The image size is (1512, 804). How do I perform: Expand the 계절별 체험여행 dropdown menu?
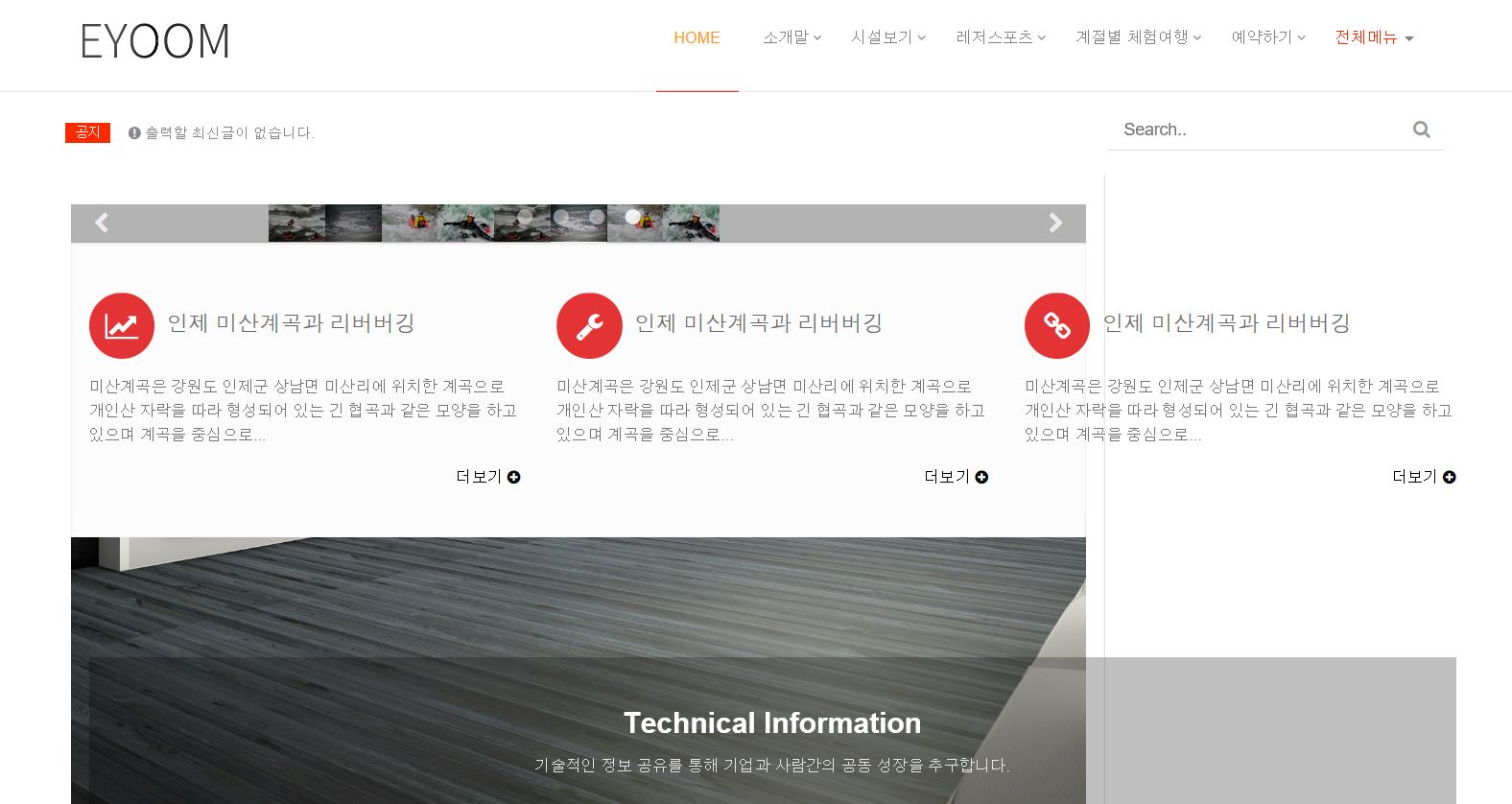click(x=1139, y=37)
